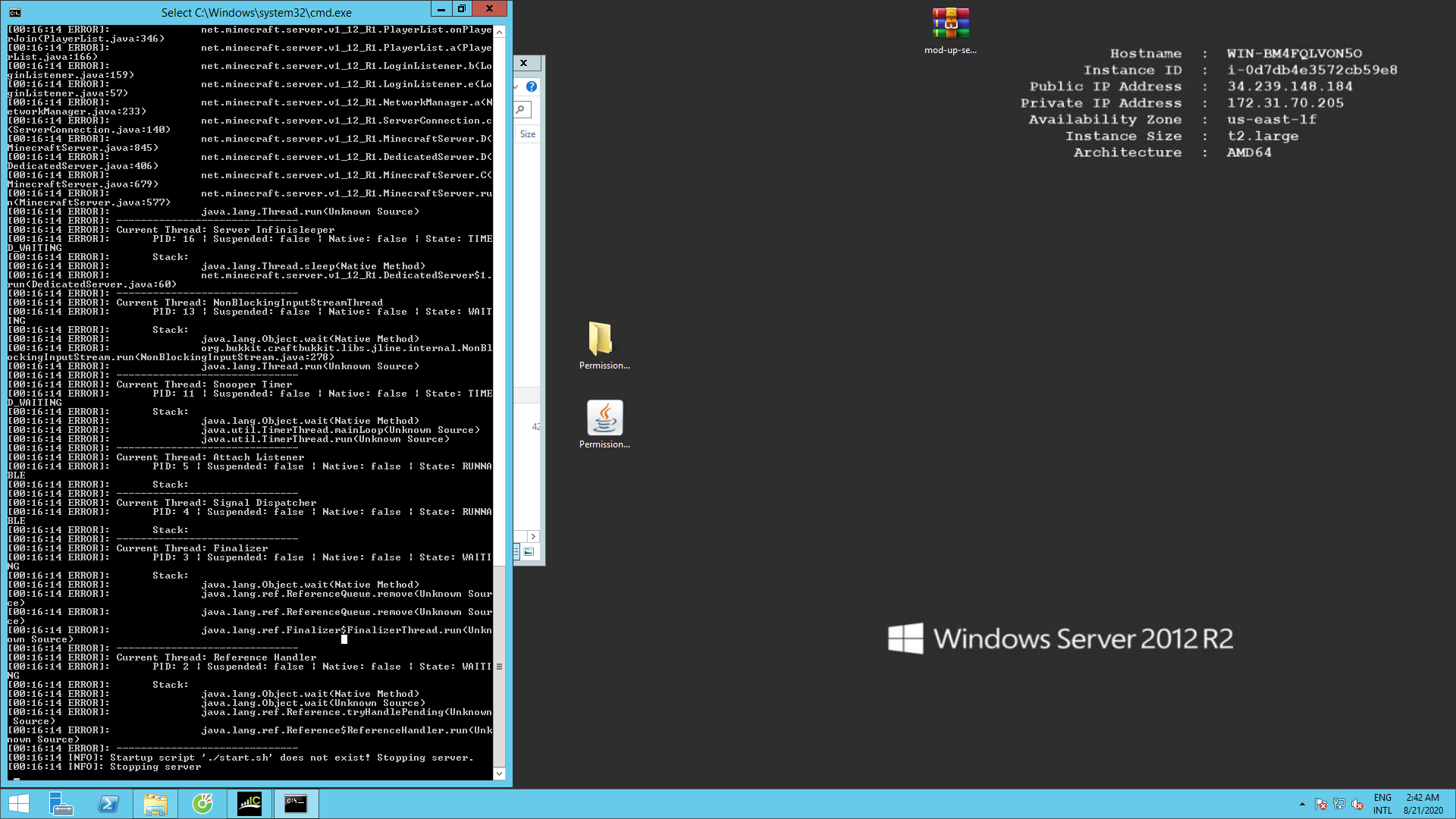Launch Server Manager from the taskbar
1456x819 pixels.
(61, 803)
